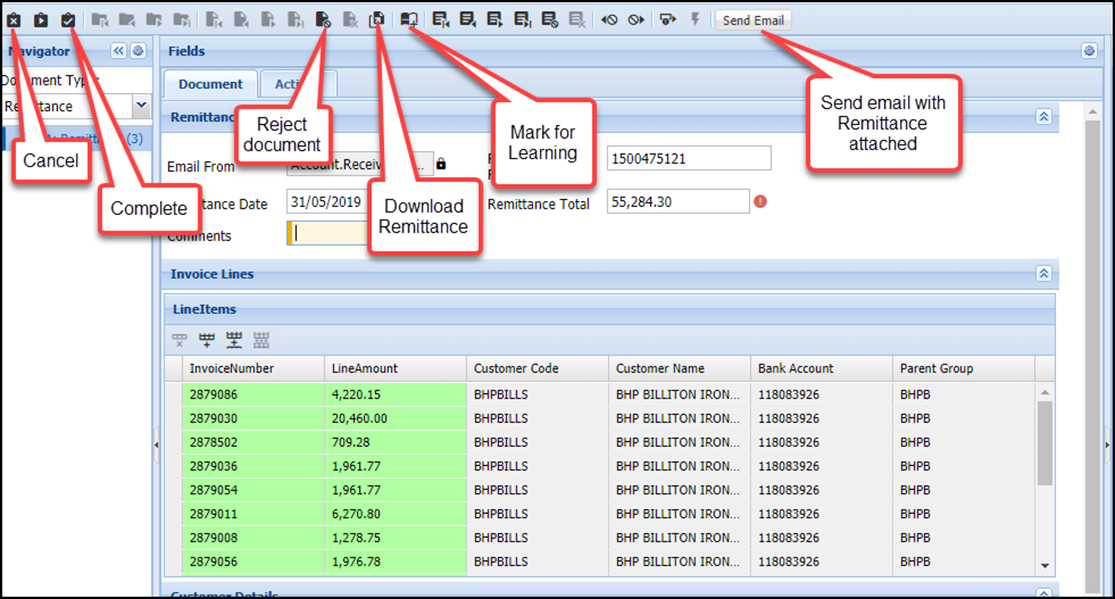Click the red error indicator beside Remittance Total

(761, 201)
